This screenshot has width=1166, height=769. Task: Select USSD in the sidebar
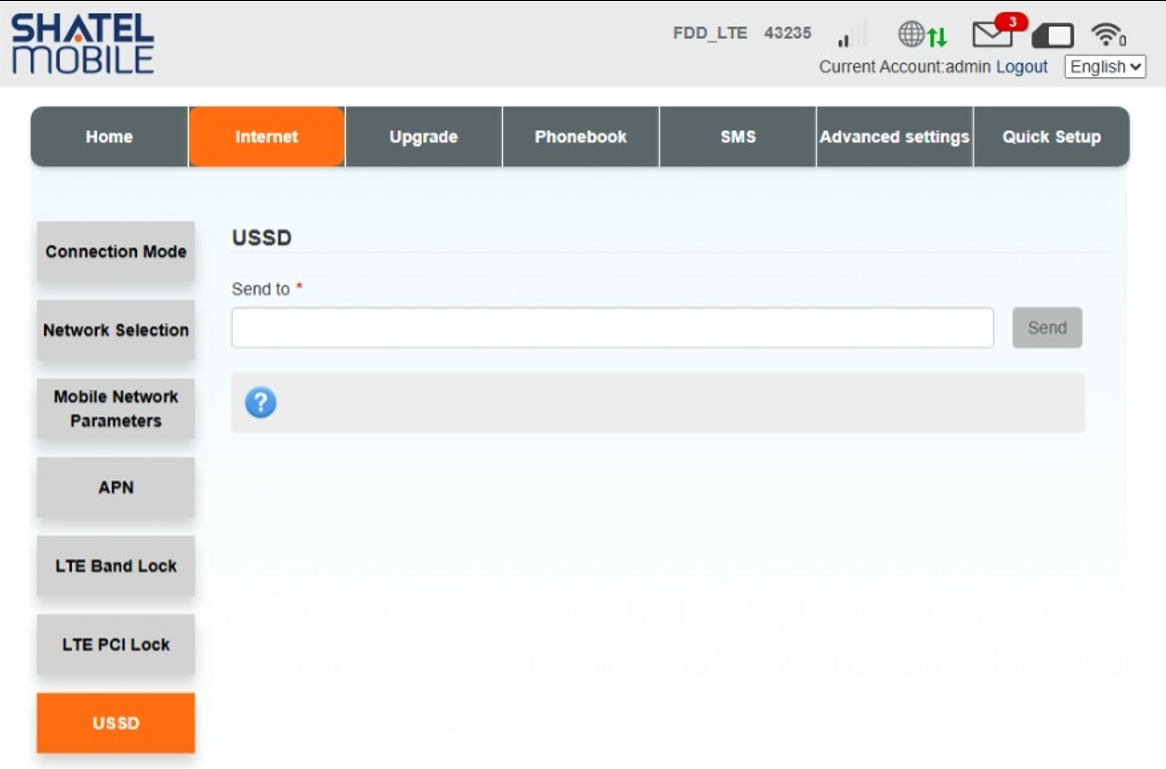116,723
